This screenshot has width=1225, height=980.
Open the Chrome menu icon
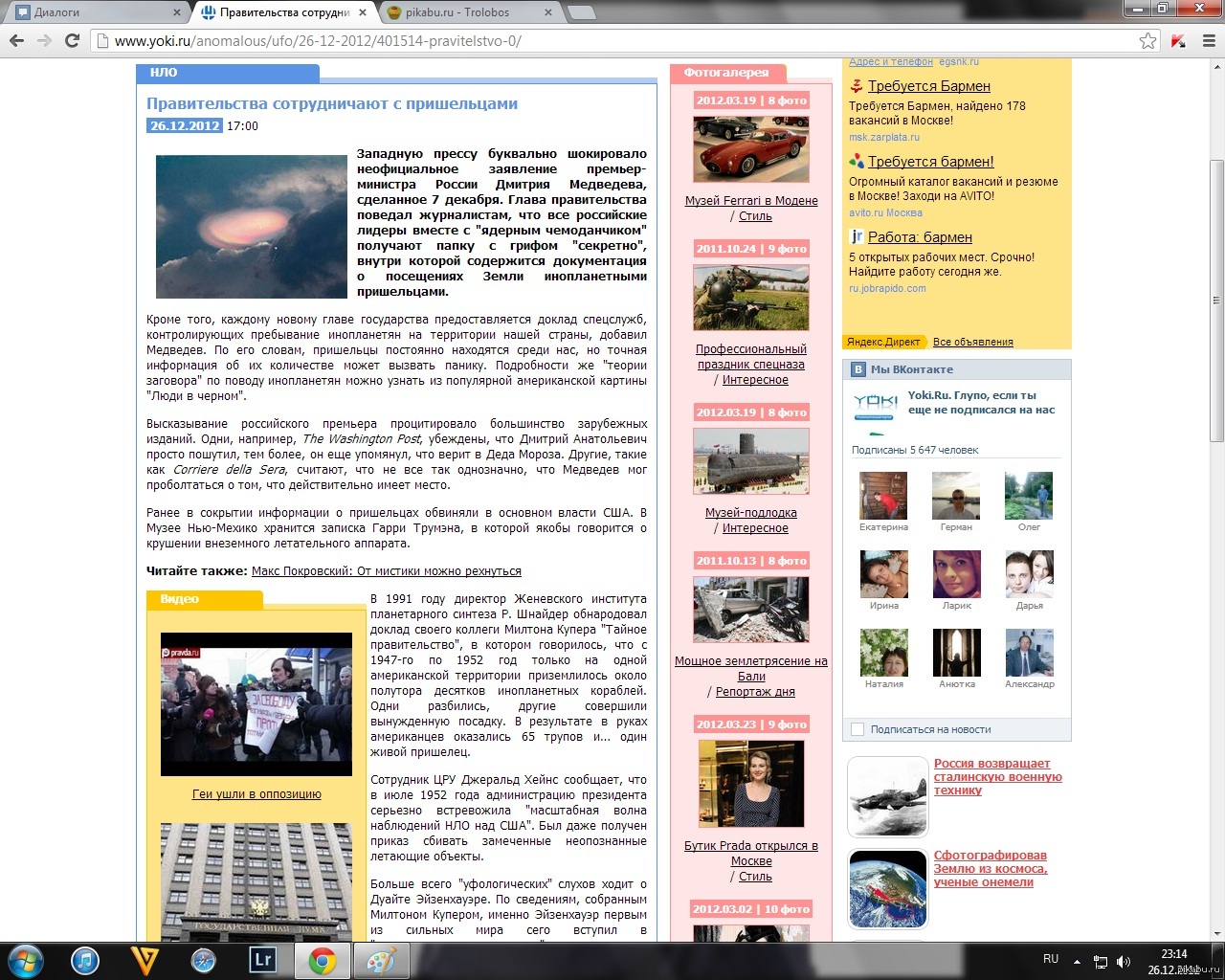pyautogui.click(x=1209, y=40)
